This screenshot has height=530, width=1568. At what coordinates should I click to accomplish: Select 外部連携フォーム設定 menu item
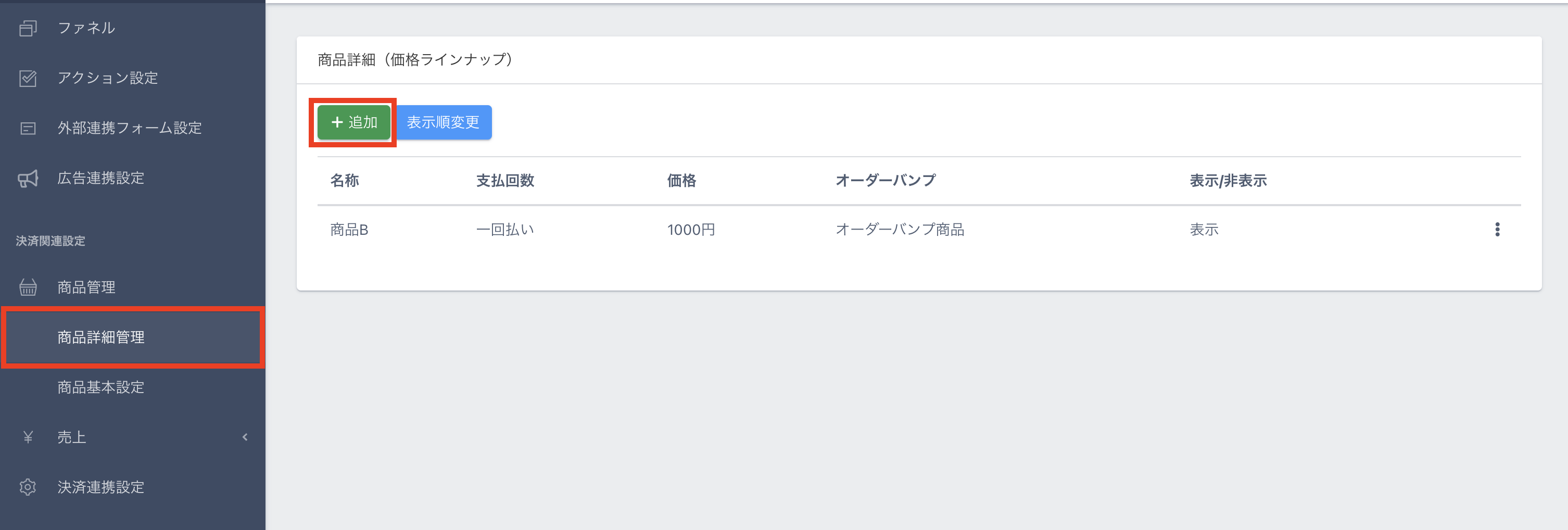point(130,129)
